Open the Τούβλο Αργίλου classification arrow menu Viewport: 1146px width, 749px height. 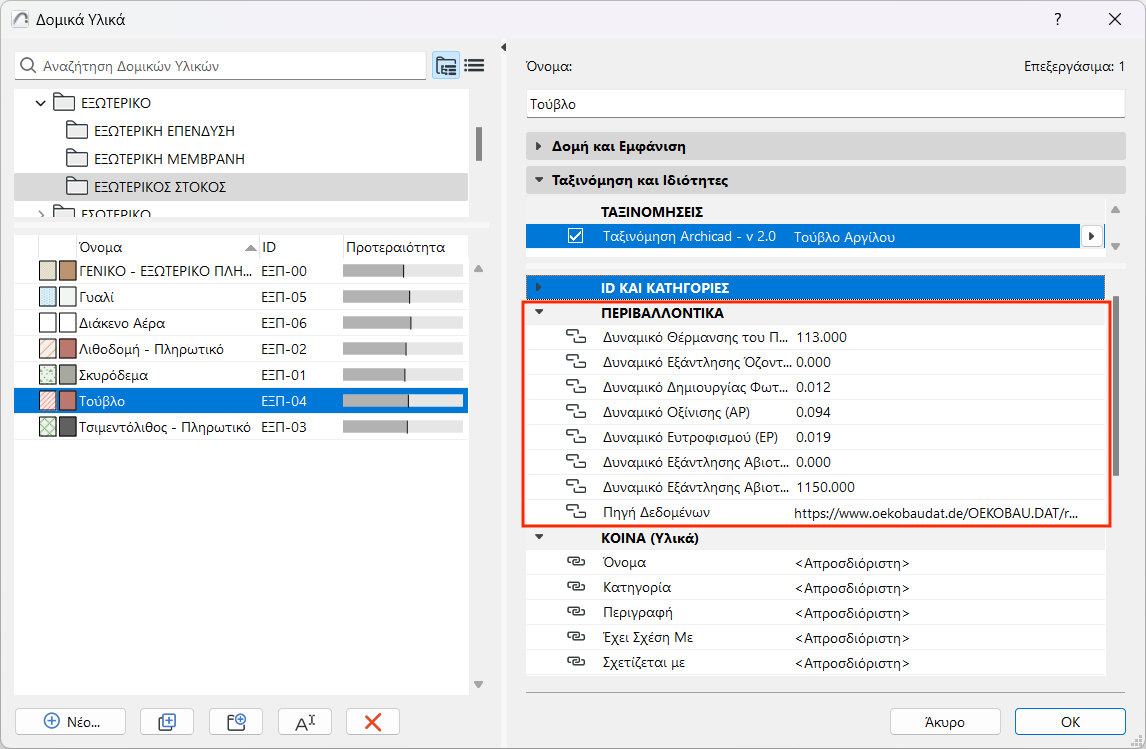[1091, 237]
